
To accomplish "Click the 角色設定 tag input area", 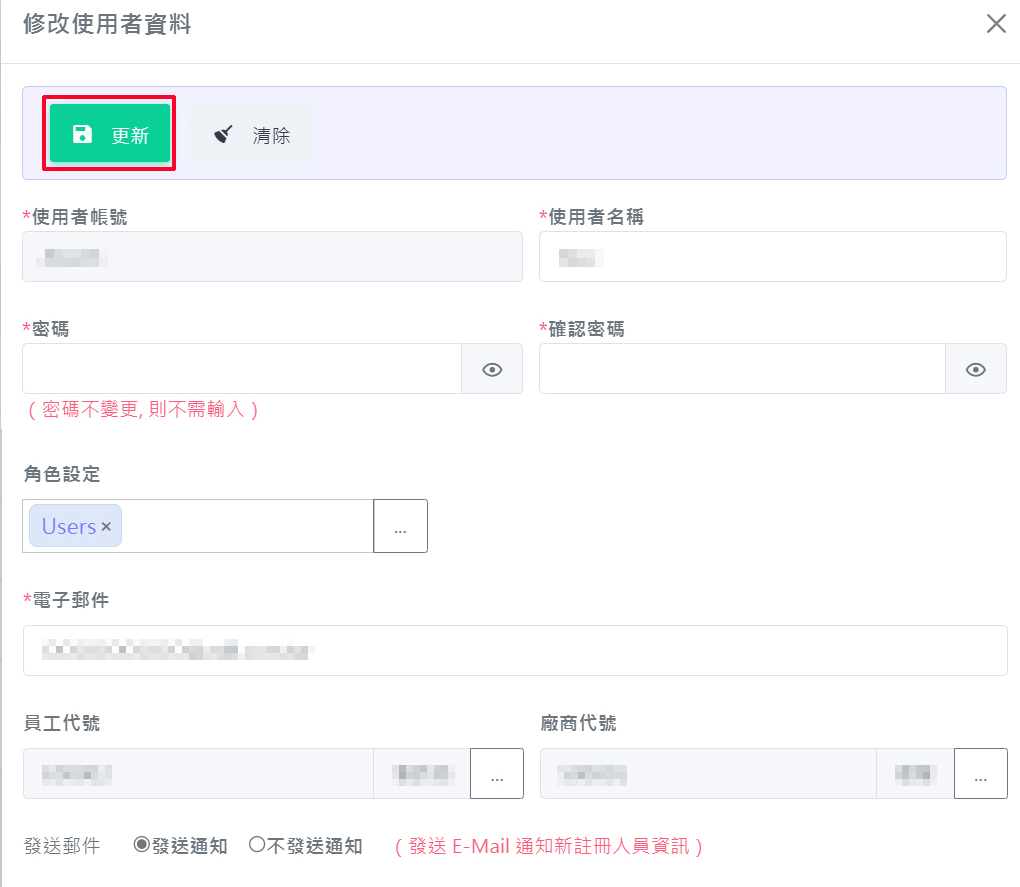I will (245, 526).
